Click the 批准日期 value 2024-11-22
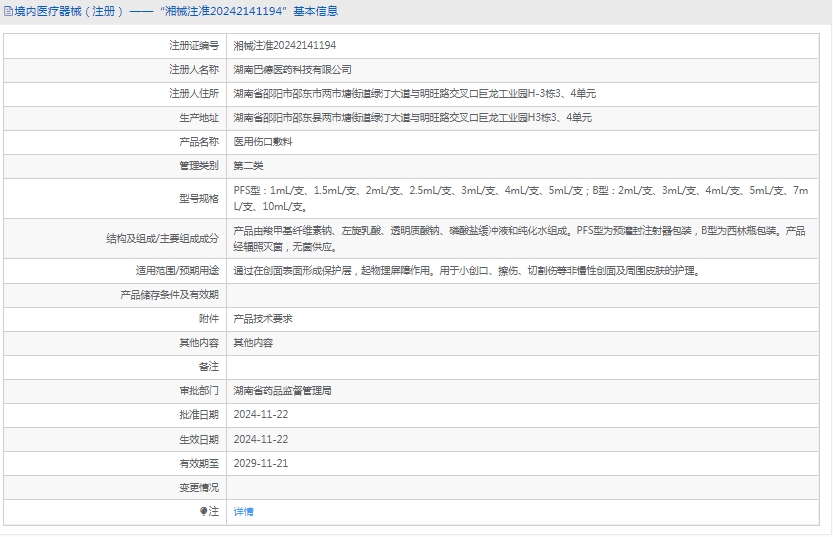This screenshot has height=537, width=833. point(260,415)
